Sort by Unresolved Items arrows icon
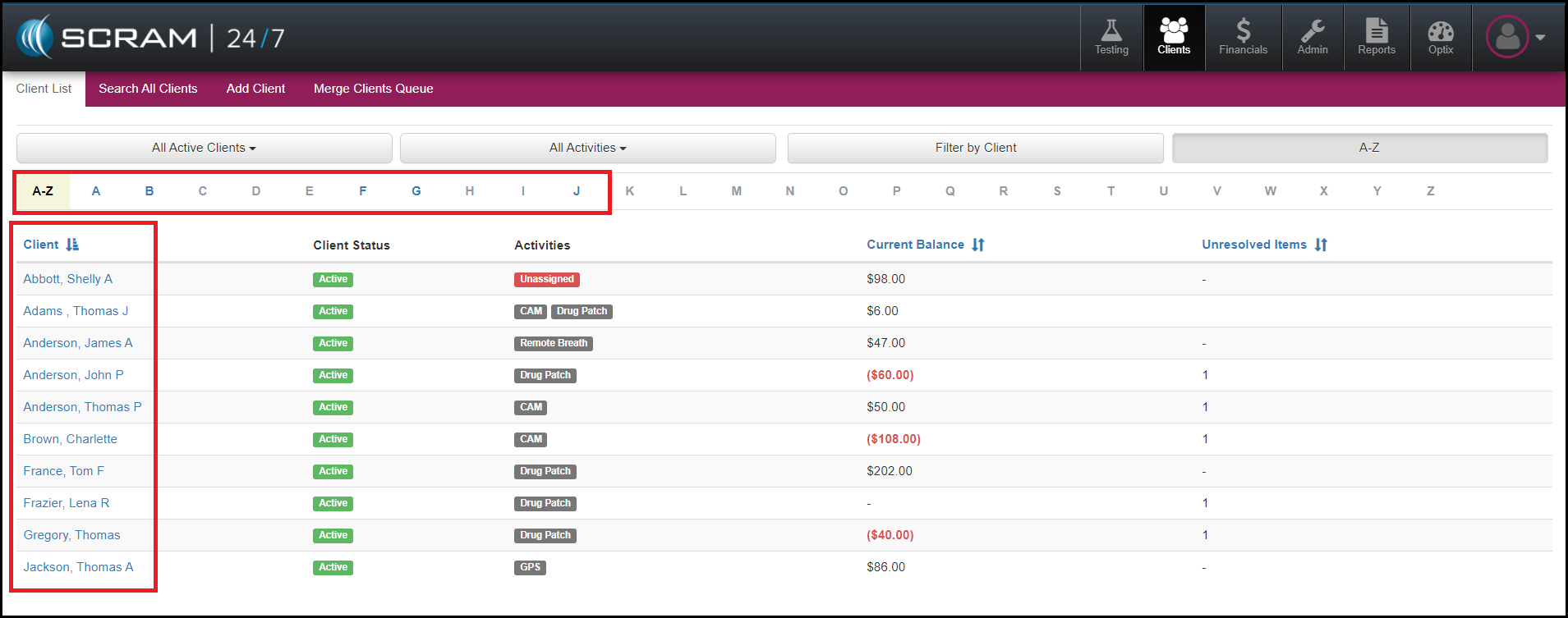This screenshot has height=618, width=1568. 1320,245
